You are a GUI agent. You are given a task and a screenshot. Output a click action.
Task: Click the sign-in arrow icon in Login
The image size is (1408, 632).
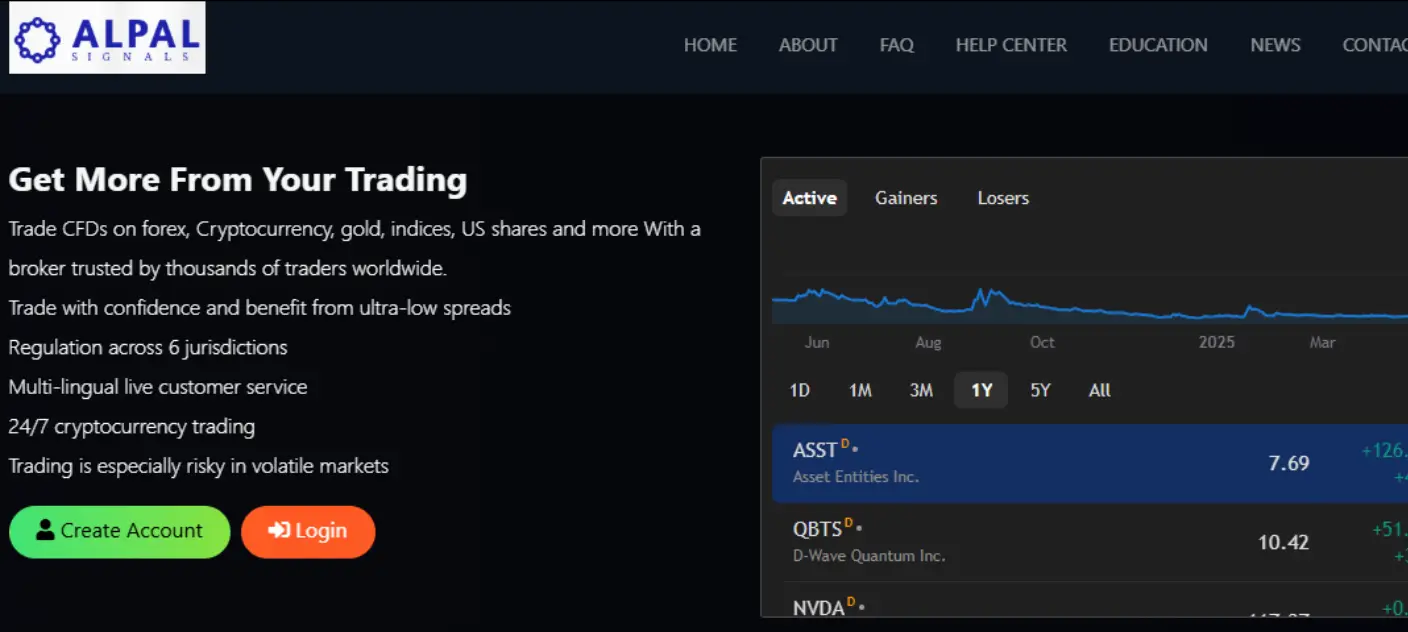pyautogui.click(x=279, y=531)
